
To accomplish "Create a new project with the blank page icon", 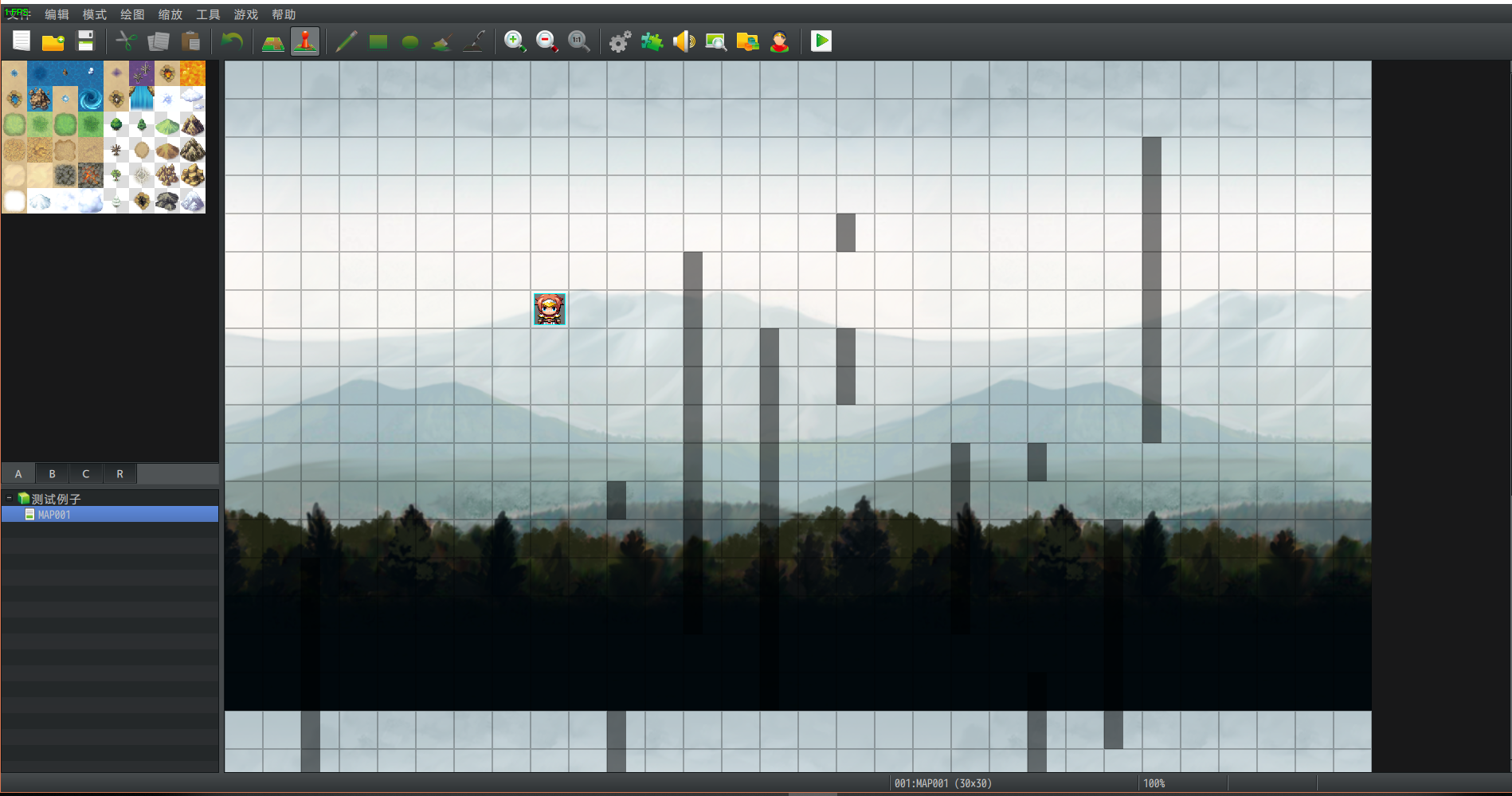I will click(x=22, y=41).
